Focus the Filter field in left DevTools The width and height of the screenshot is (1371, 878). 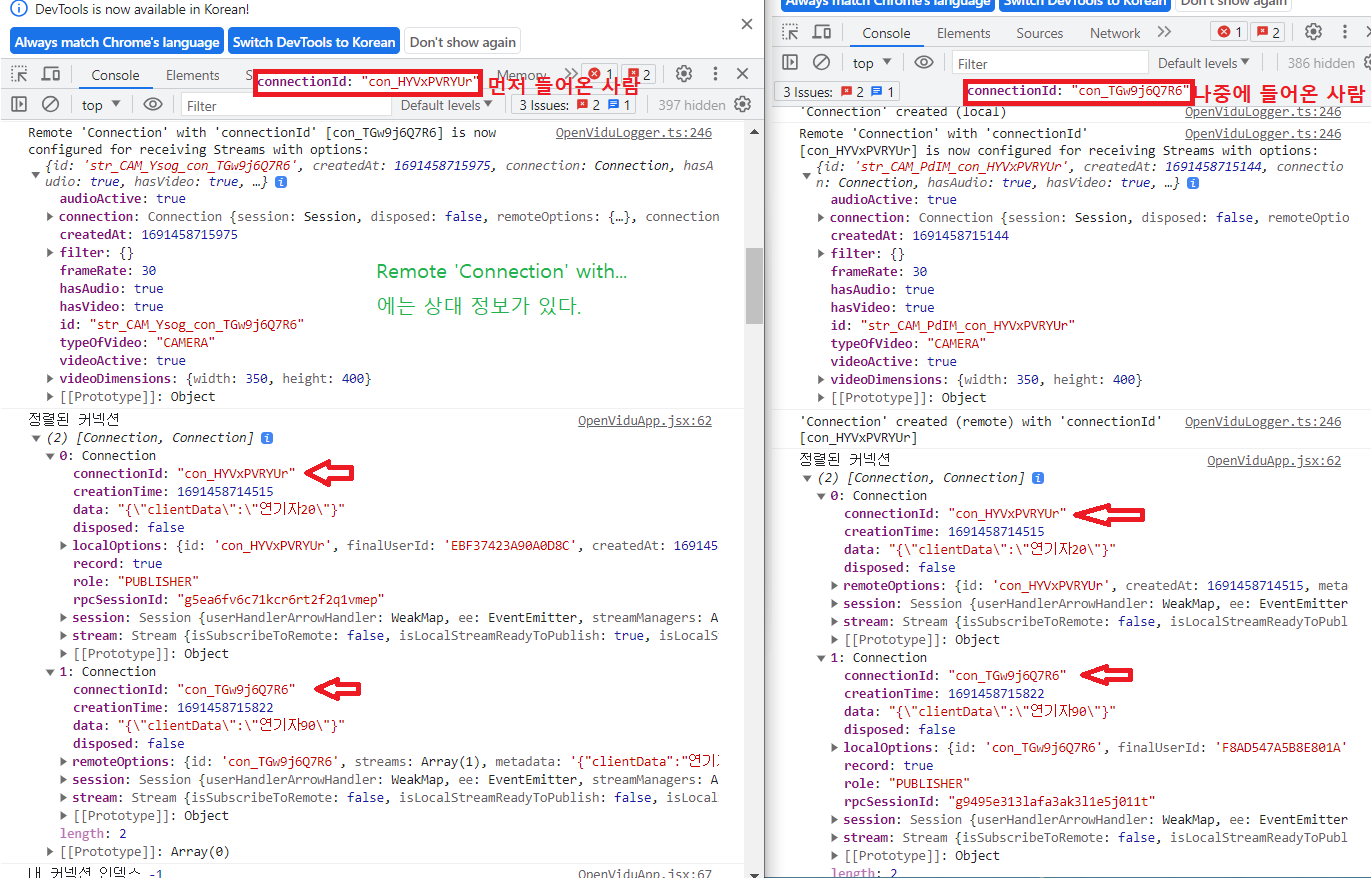(x=285, y=105)
